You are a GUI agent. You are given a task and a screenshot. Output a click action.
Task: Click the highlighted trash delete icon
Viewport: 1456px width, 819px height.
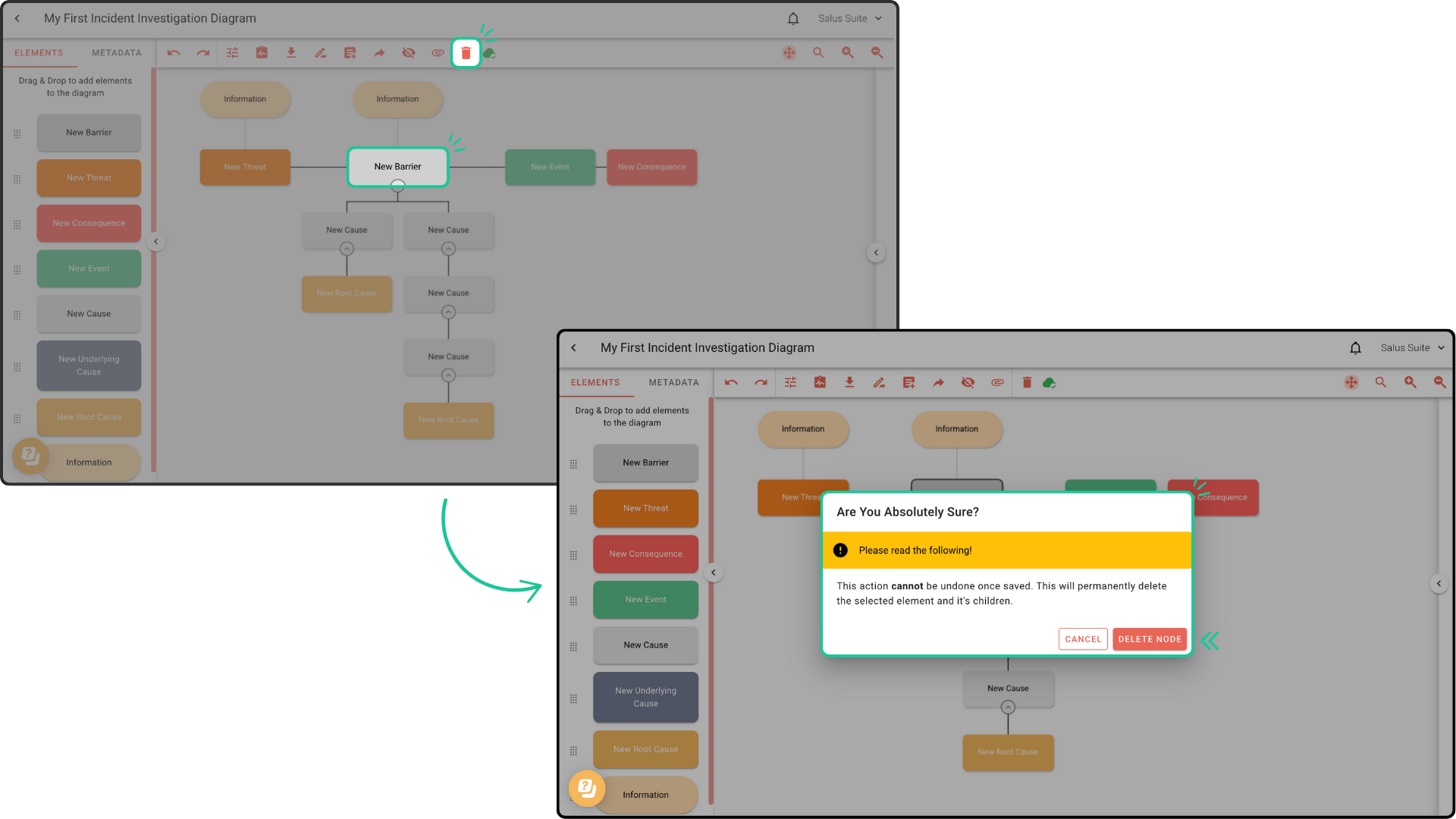[466, 53]
